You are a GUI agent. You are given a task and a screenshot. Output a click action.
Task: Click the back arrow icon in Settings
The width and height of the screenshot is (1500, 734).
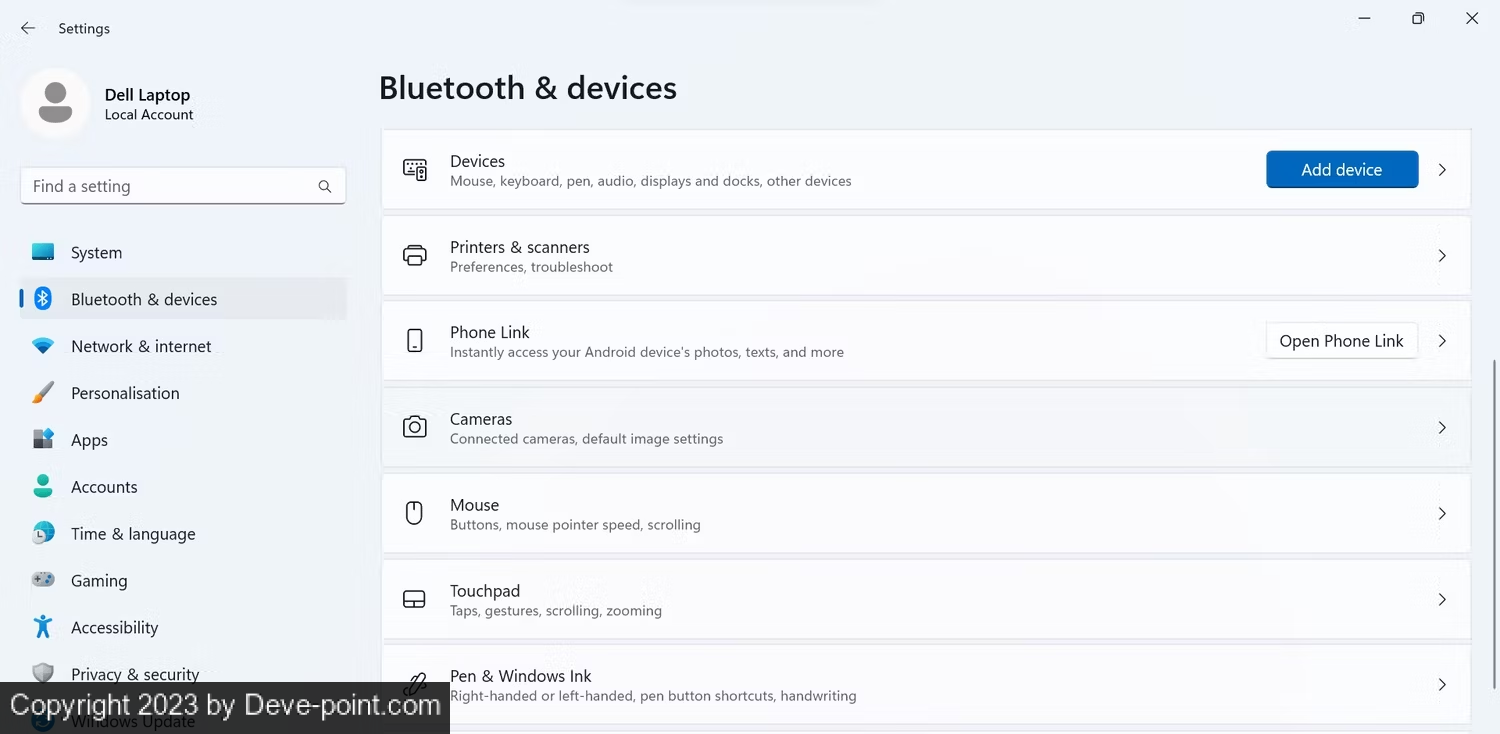coord(28,28)
